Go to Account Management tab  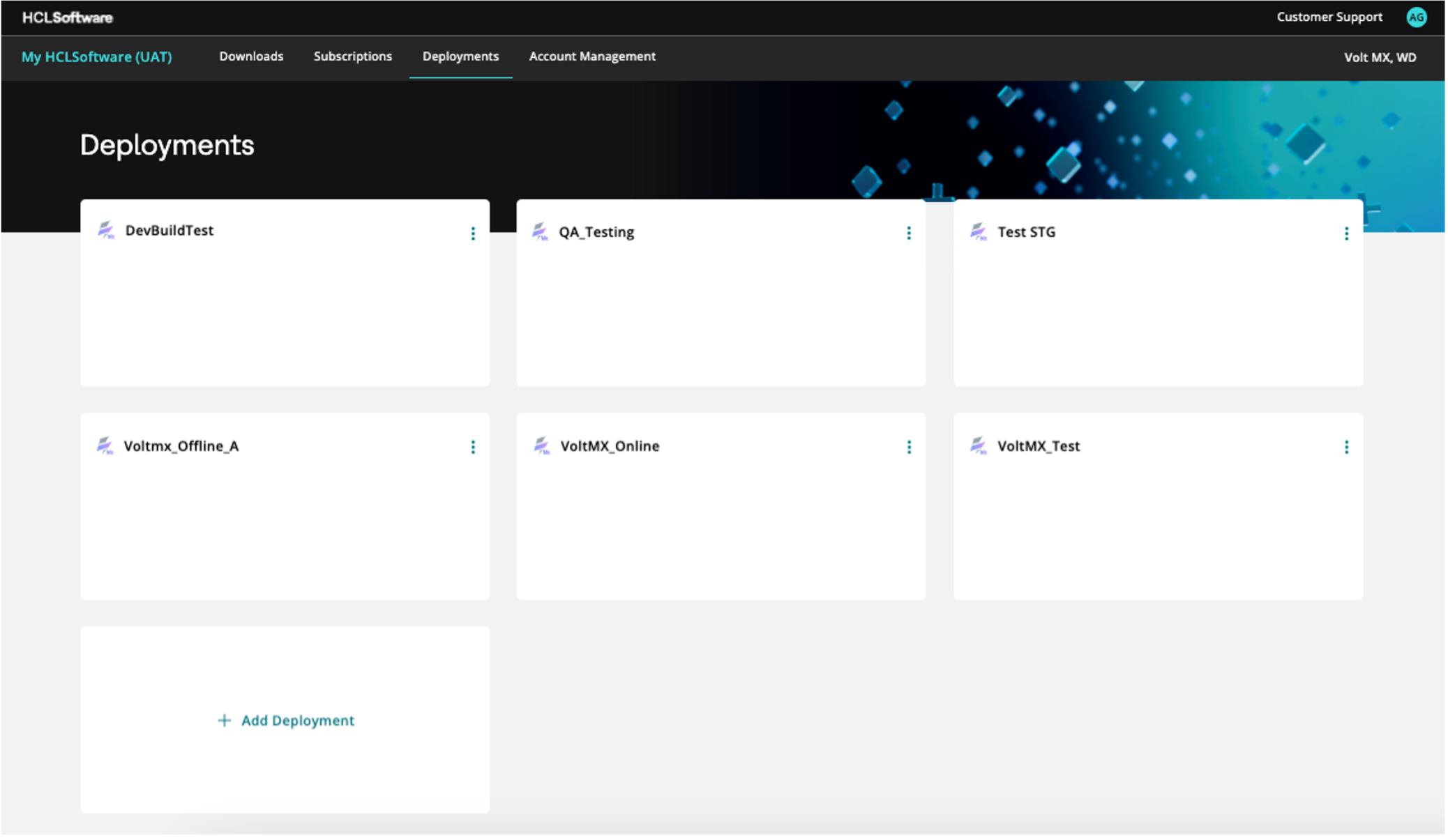click(x=592, y=56)
